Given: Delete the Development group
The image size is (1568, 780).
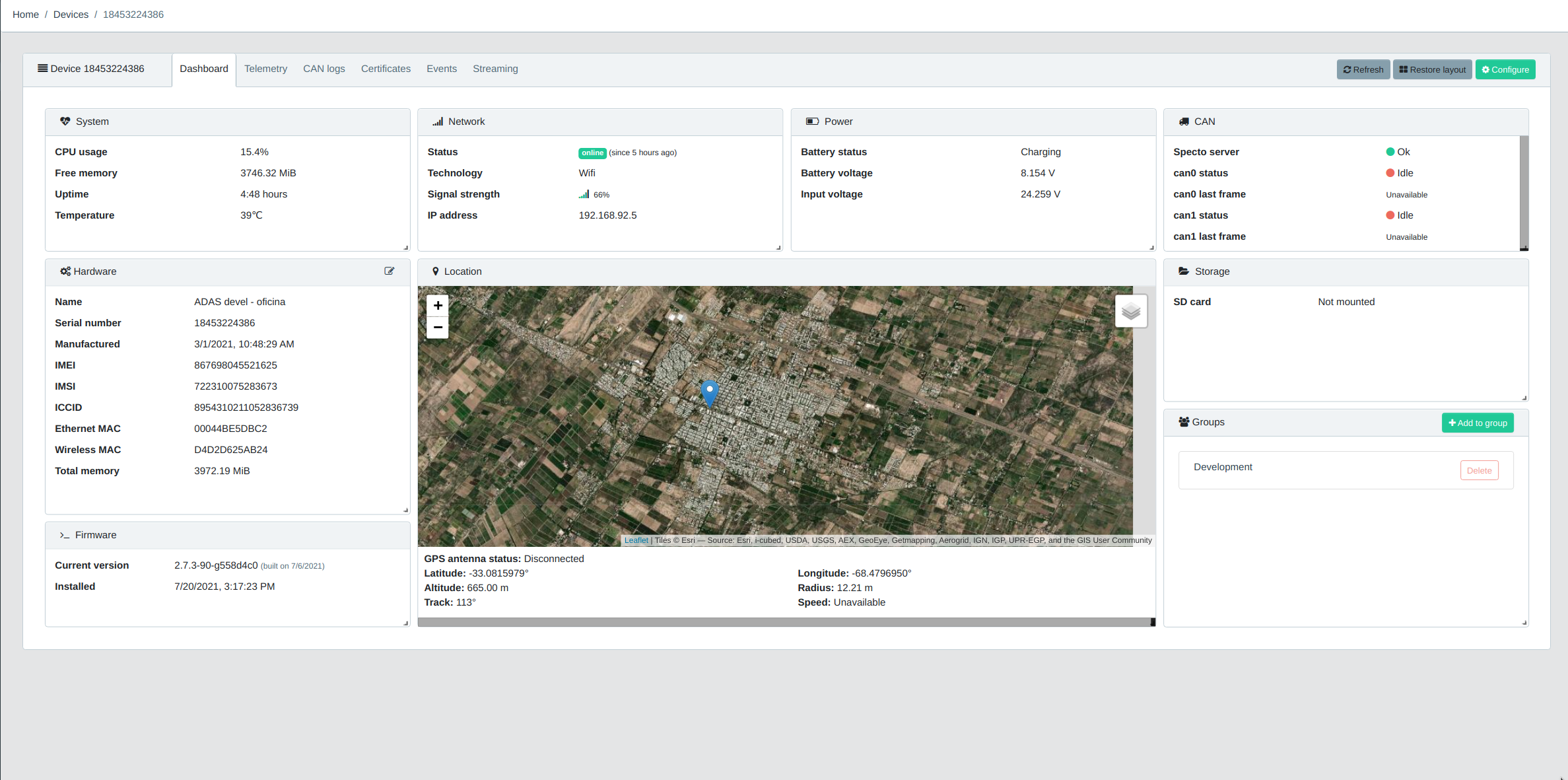Looking at the screenshot, I should point(1479,470).
